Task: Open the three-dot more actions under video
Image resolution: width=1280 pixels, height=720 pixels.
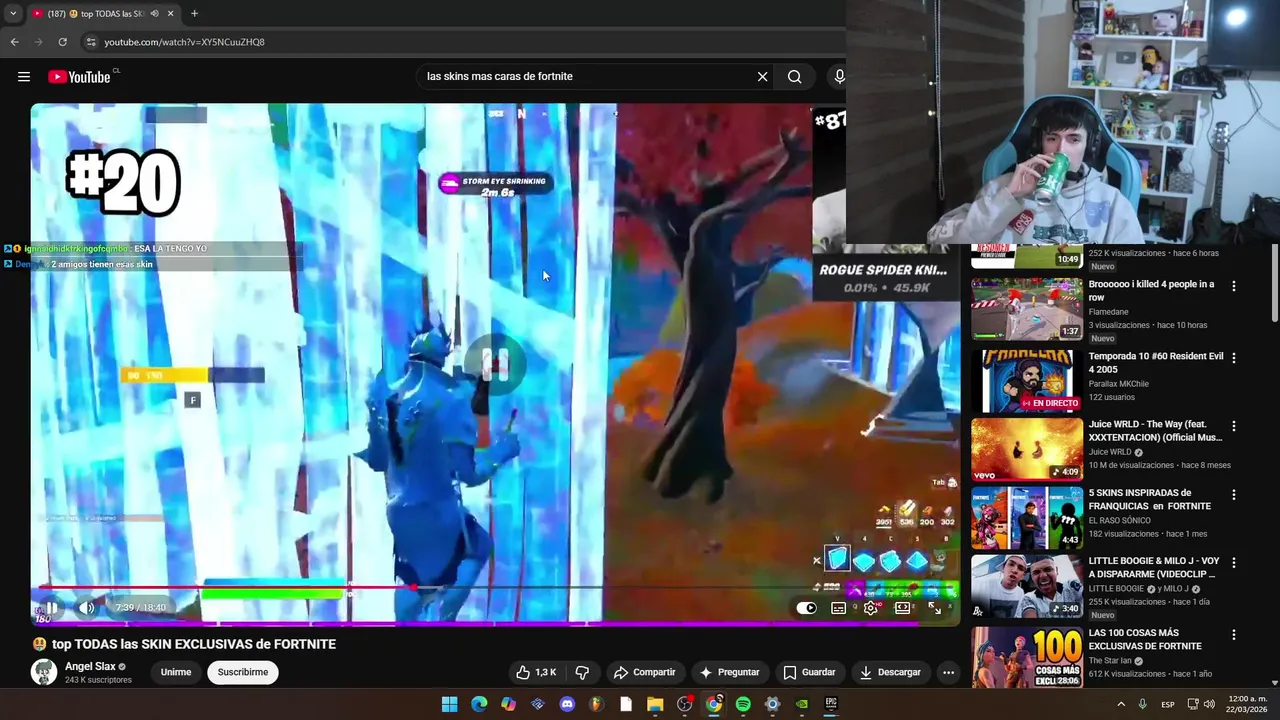Action: coord(948,672)
